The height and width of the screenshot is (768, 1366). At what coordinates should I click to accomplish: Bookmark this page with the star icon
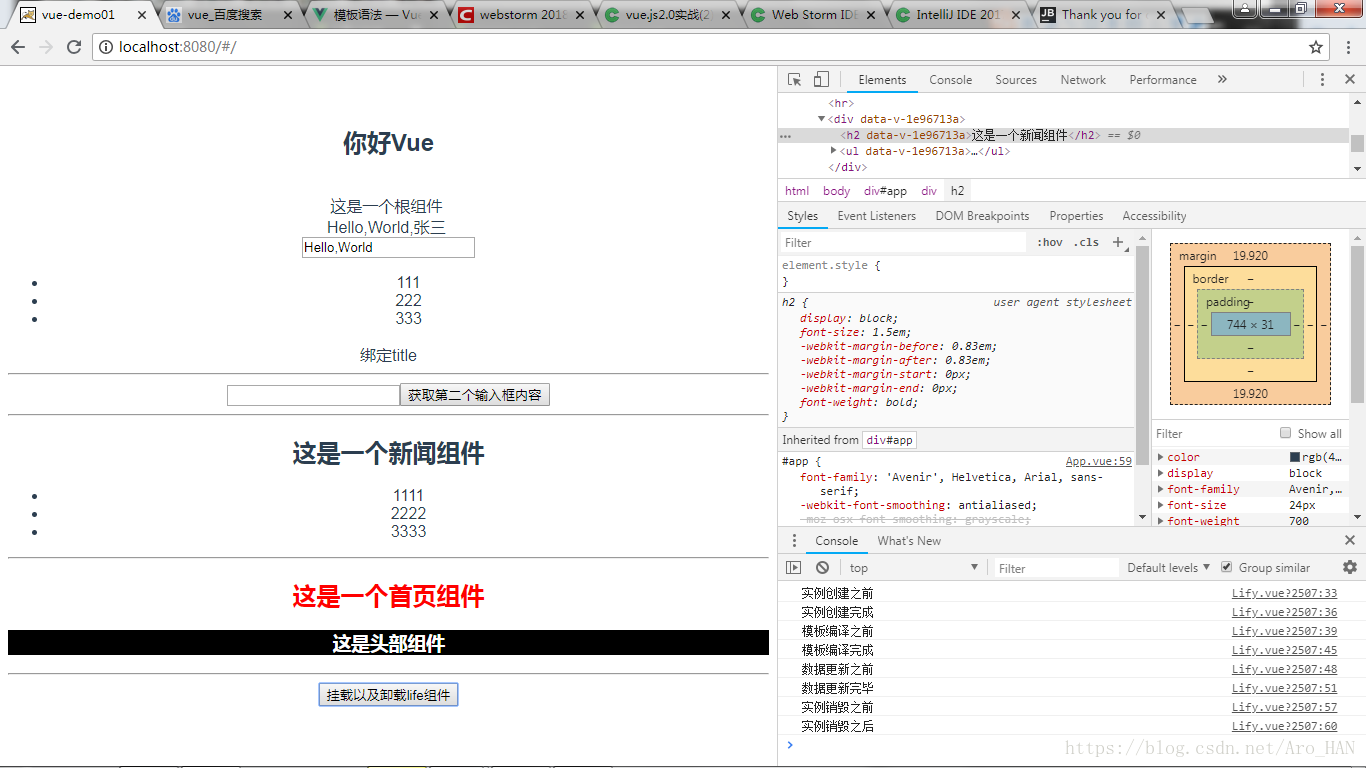(x=1316, y=47)
